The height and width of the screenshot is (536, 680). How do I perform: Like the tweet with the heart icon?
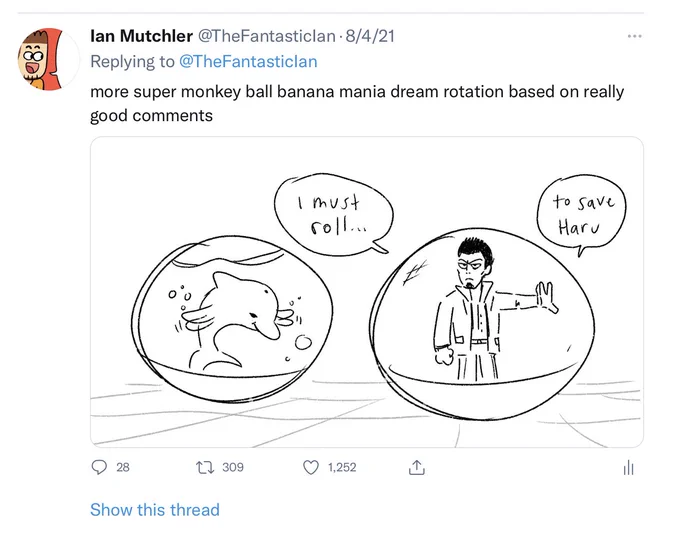pos(311,467)
